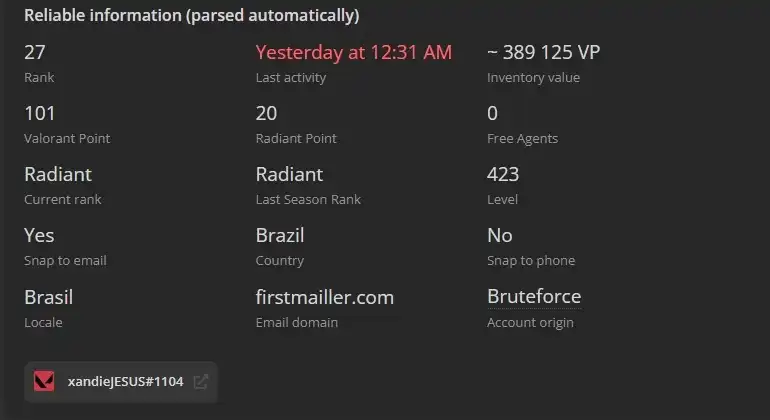Click the 101 Valorant Point value
Screen dimensions: 770x420
tap(40, 113)
